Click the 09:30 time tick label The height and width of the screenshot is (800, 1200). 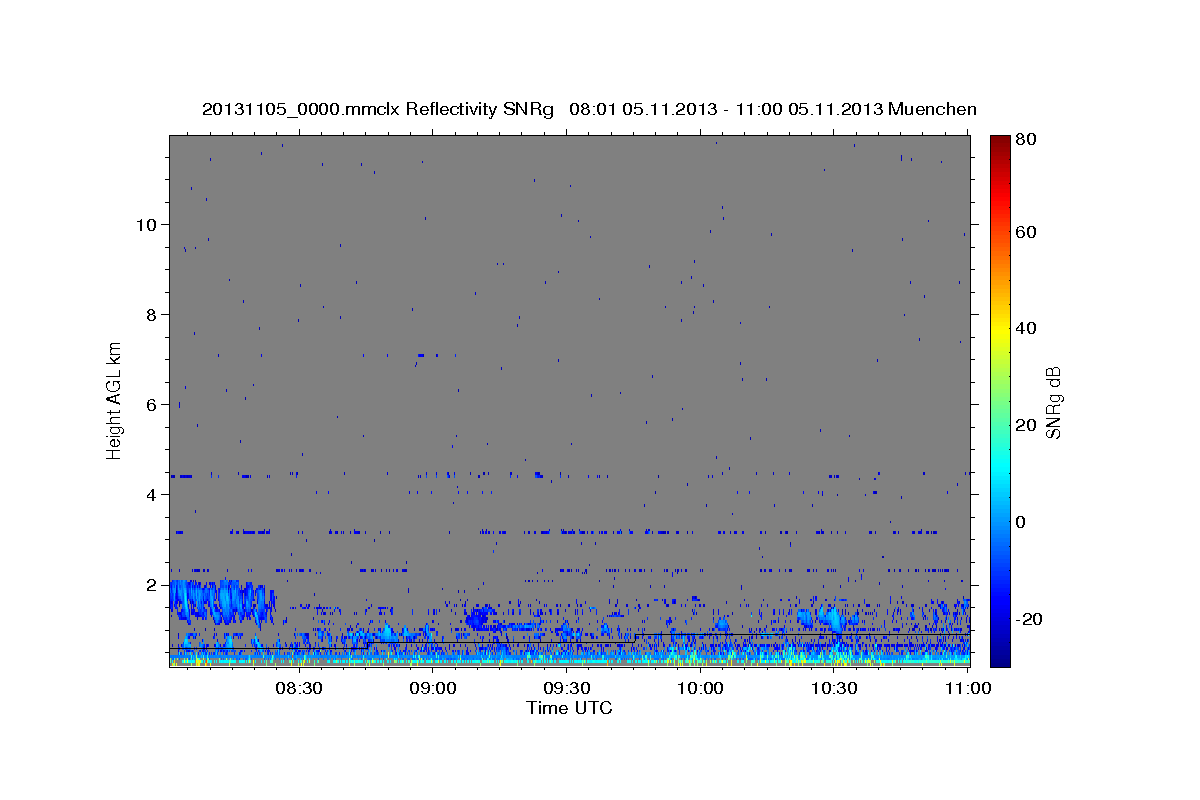(x=567, y=688)
